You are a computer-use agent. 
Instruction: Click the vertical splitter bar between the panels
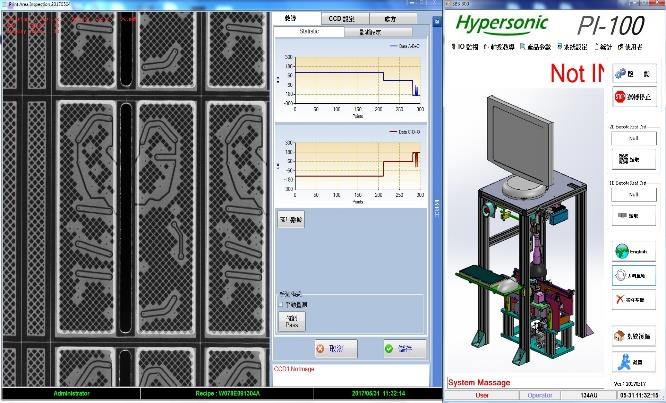click(437, 205)
